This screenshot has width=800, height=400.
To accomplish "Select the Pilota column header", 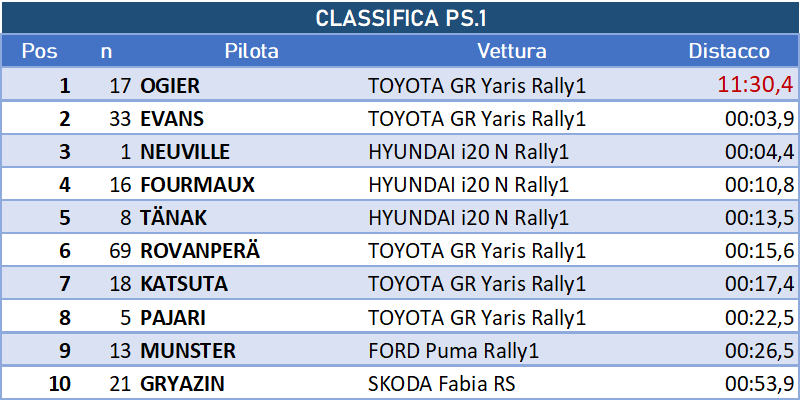I will click(252, 51).
